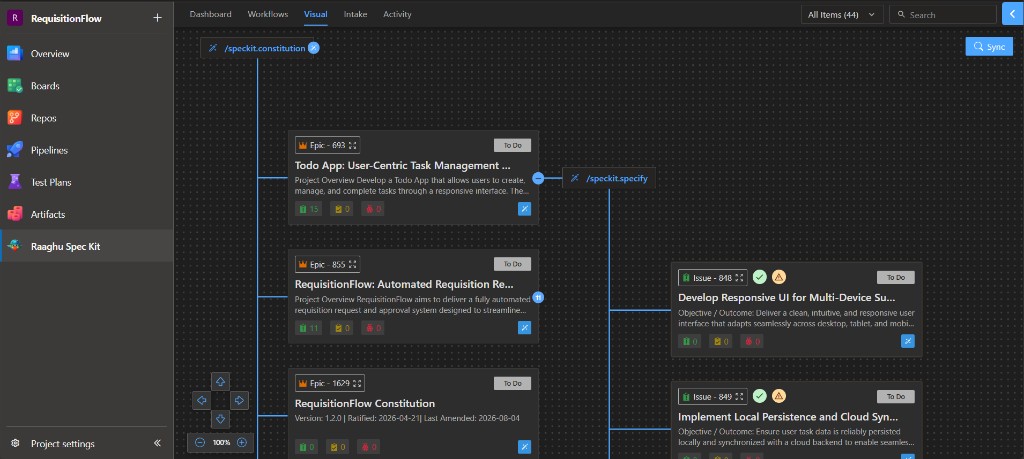Click orange warning icon on Issue 848
Viewport: 1024px width, 459px height.
click(779, 277)
